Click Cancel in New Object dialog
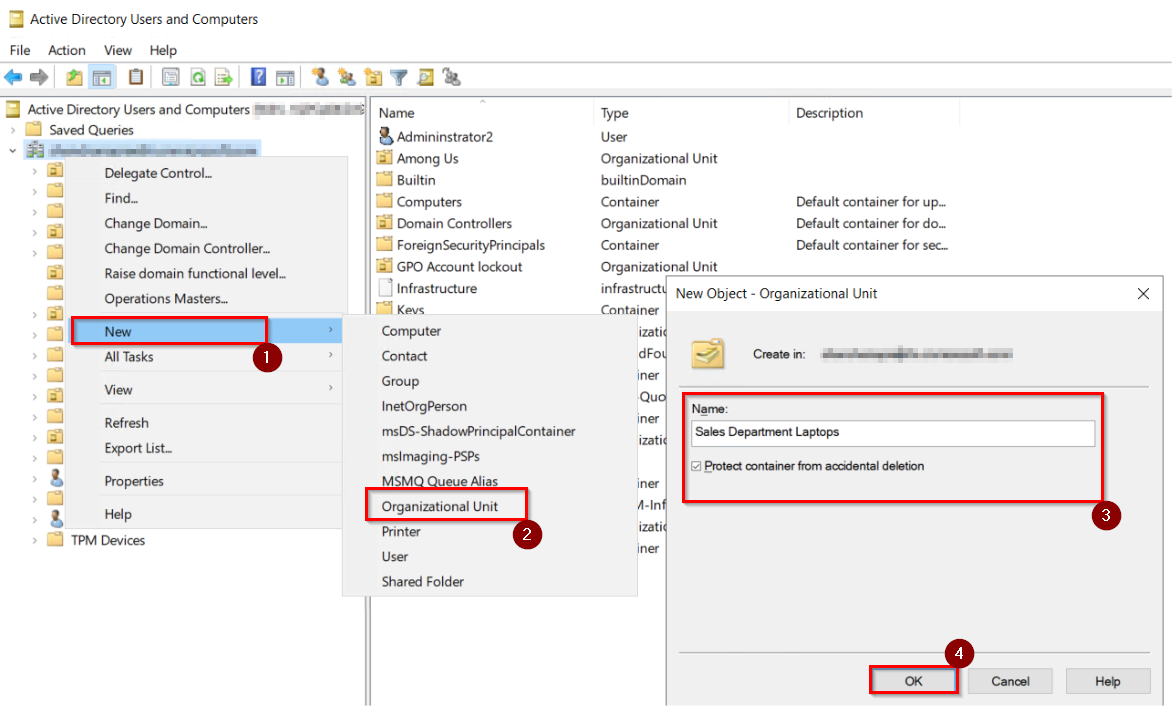The image size is (1172, 706). (x=1010, y=681)
